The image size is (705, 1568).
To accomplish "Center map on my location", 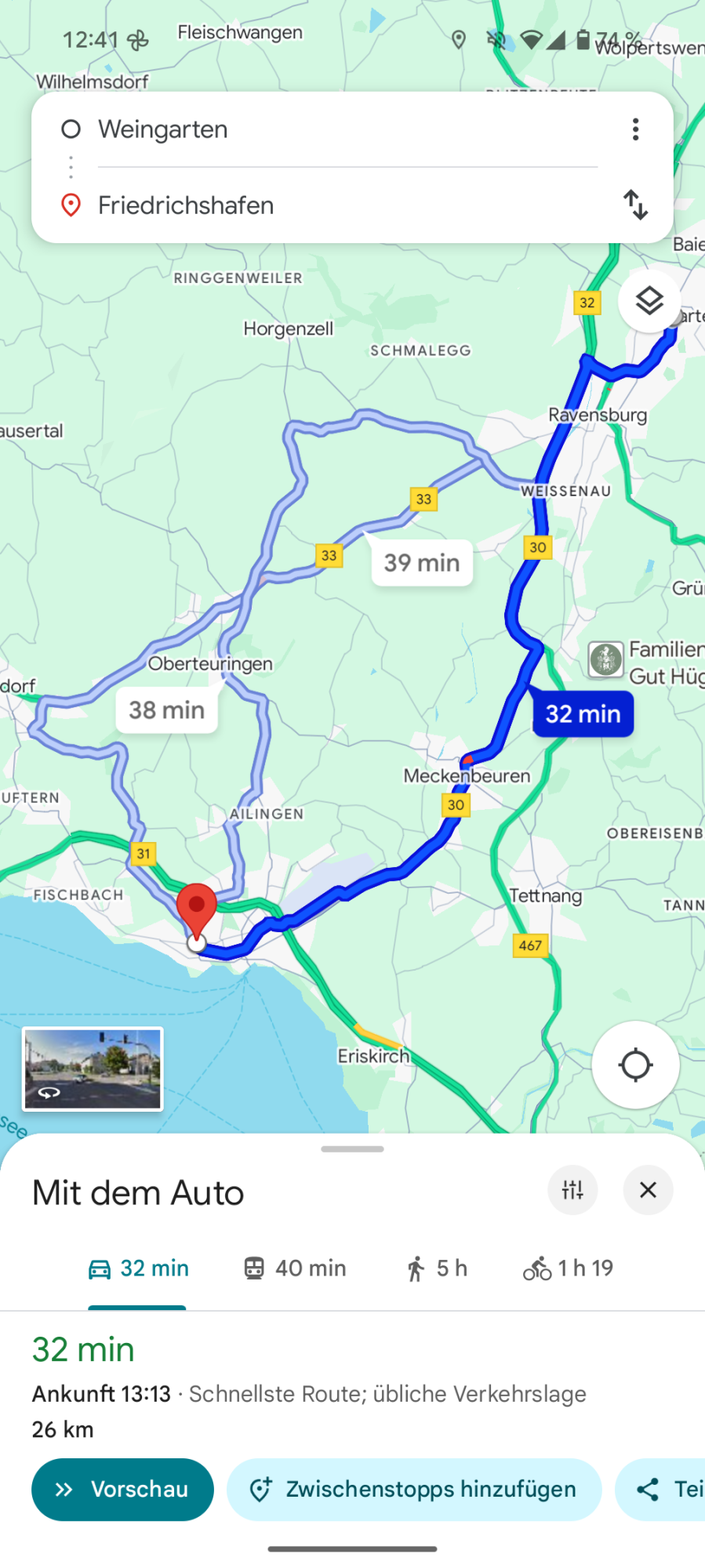I will coord(635,1065).
